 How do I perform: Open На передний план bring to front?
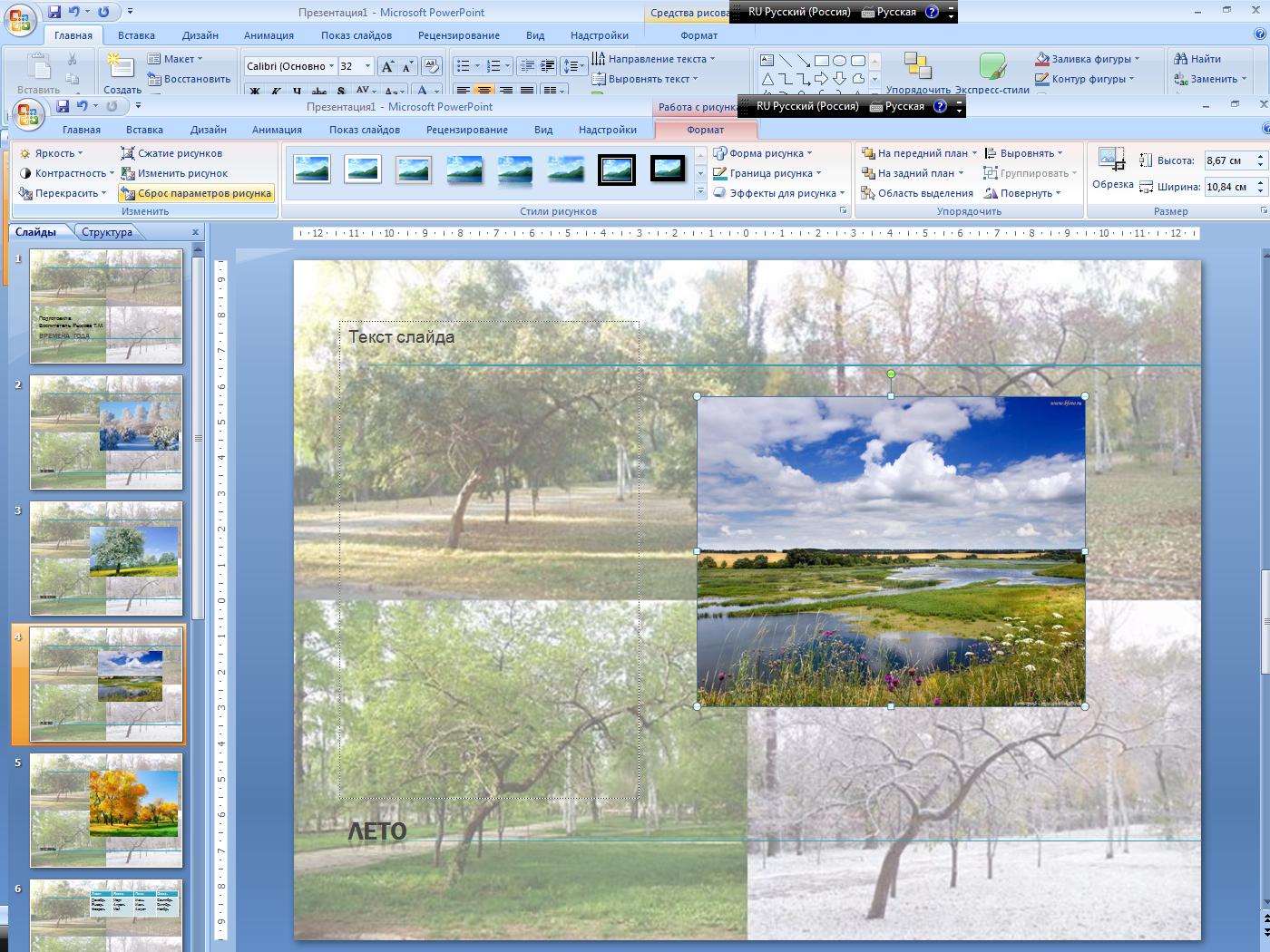tap(919, 153)
